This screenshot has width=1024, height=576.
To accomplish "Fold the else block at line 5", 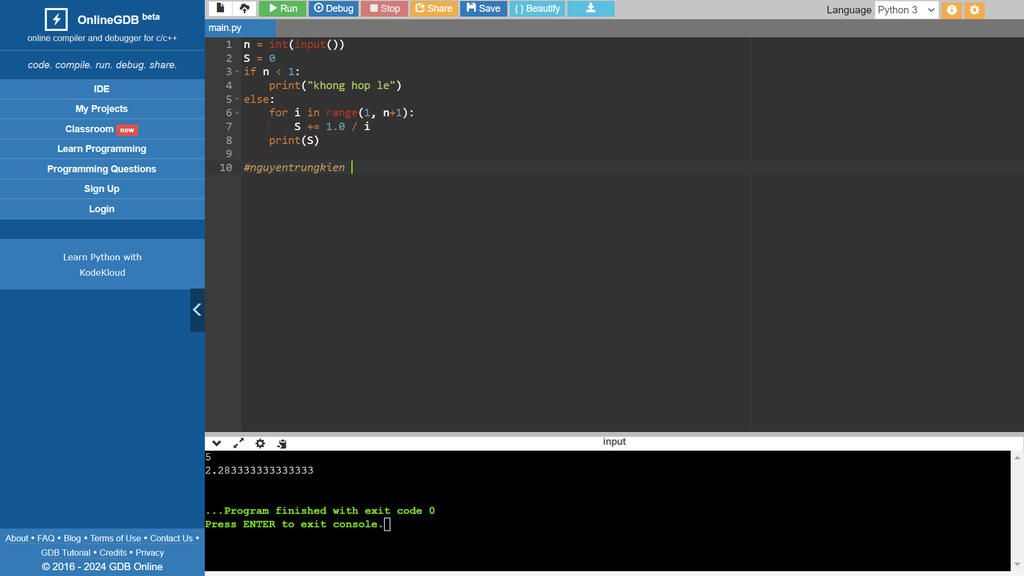I will pyautogui.click(x=237, y=99).
